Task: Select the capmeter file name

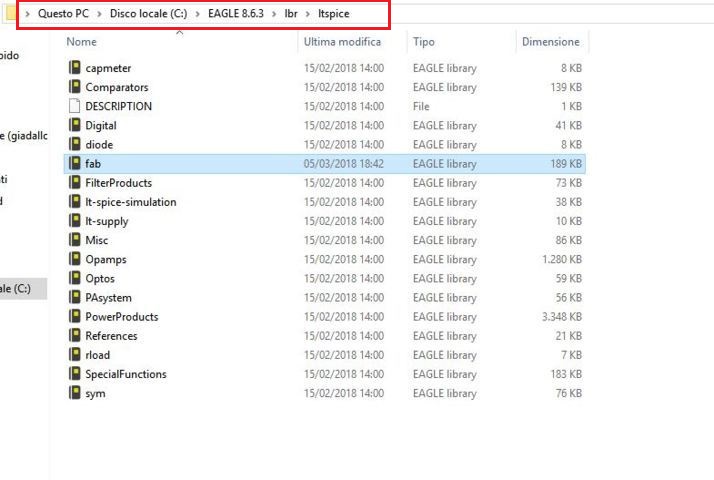Action: point(108,68)
